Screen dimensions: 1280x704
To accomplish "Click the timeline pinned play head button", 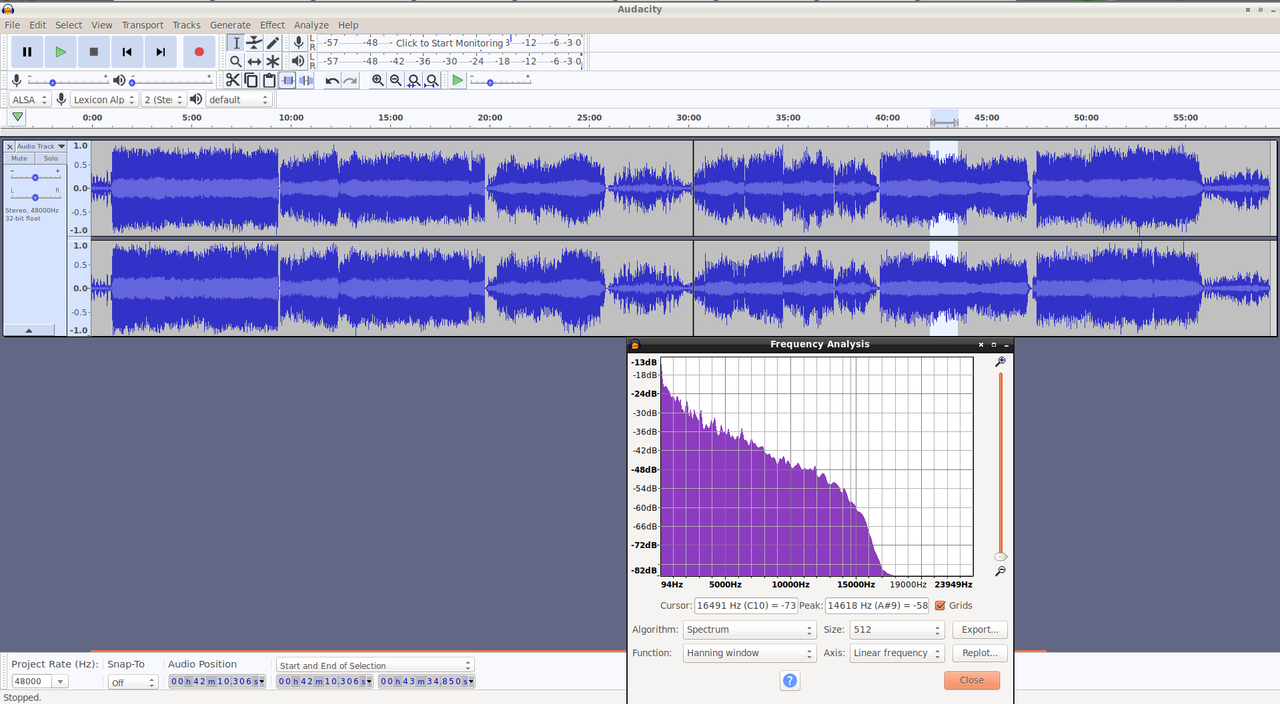I will tap(17, 118).
